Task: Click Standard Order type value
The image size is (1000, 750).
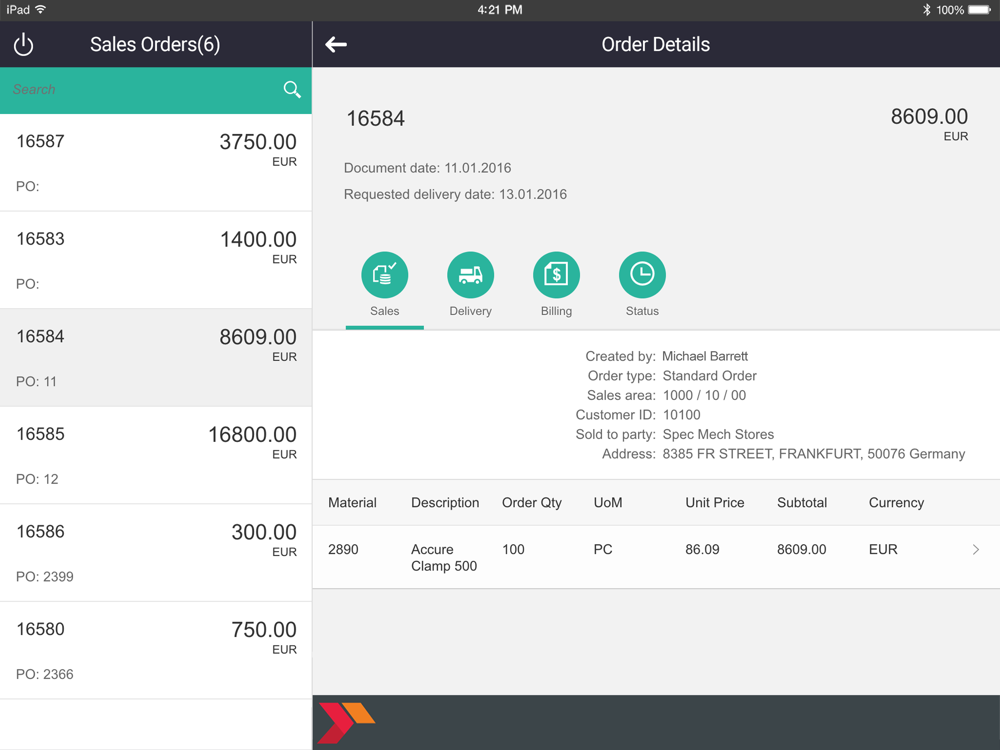Action: coord(710,376)
